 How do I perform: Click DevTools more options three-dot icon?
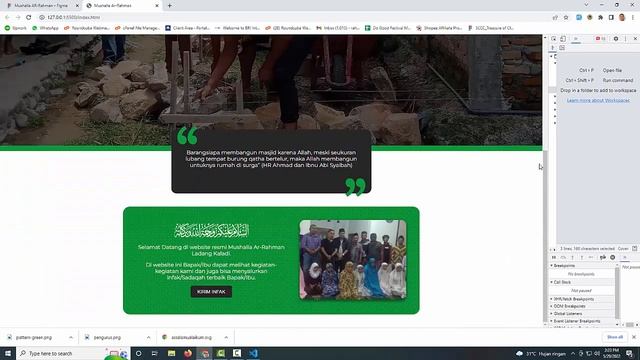point(625,39)
